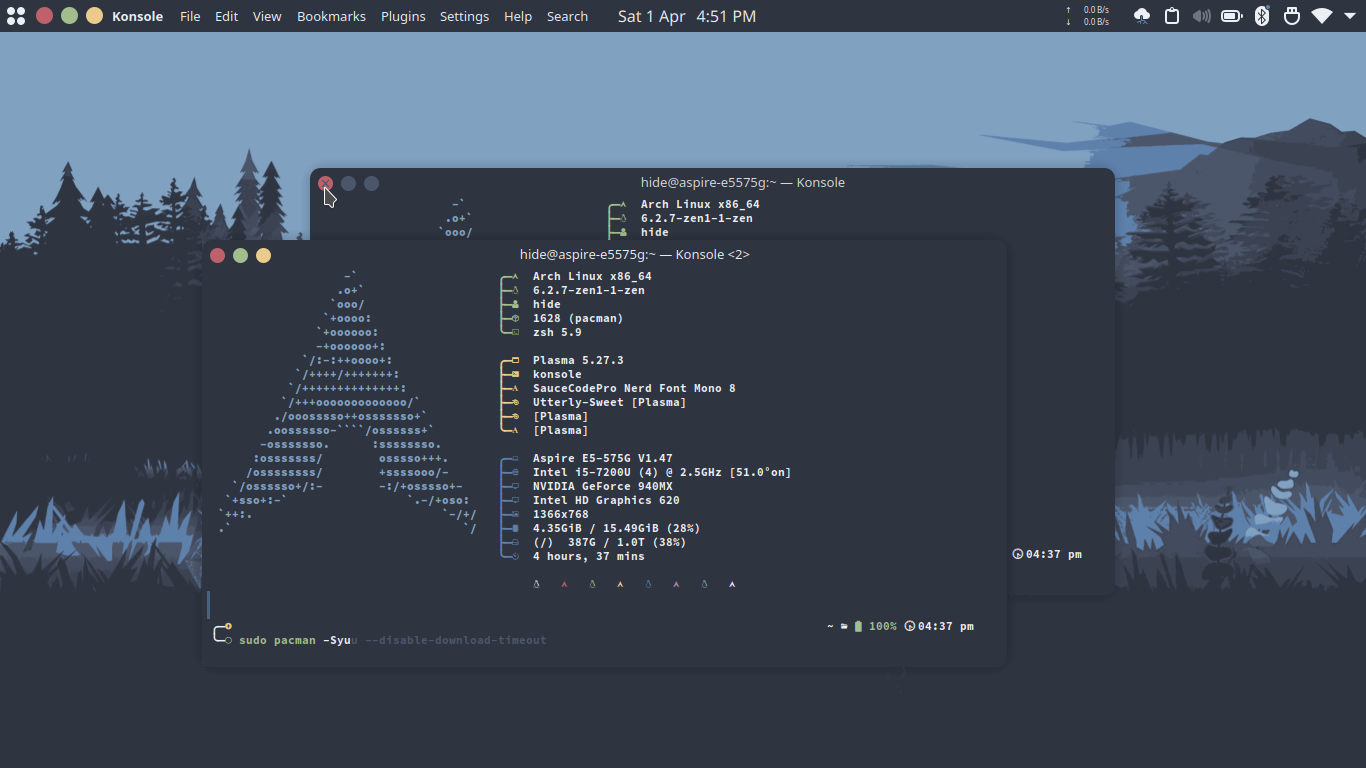Click font icon beside SauceCodePro Nerd Font
The height and width of the screenshot is (768, 1366).
[x=515, y=388]
